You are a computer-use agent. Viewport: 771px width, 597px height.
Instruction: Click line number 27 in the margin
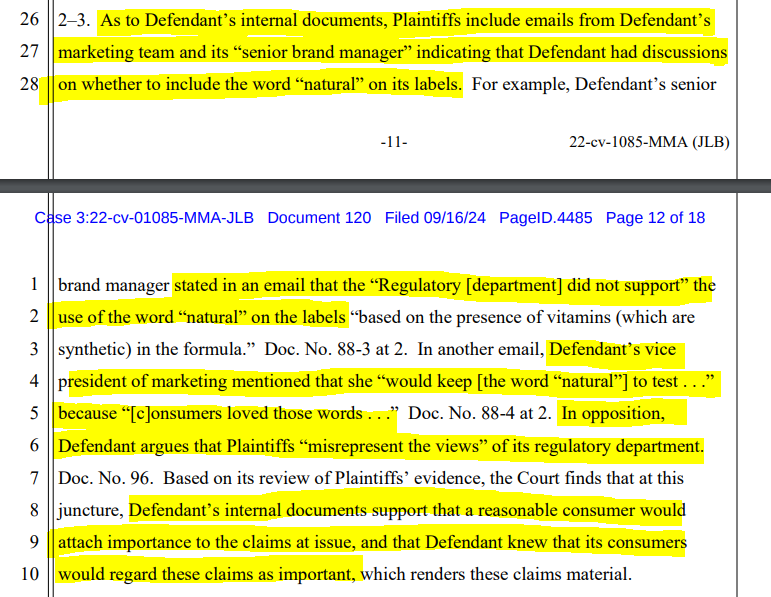click(x=29, y=51)
